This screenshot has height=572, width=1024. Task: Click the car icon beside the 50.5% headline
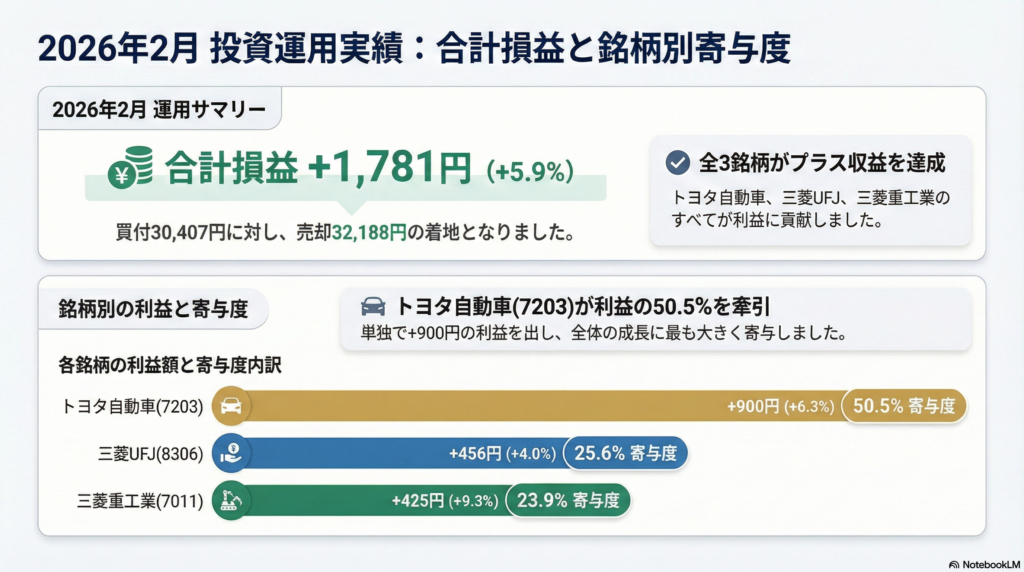coord(373,307)
